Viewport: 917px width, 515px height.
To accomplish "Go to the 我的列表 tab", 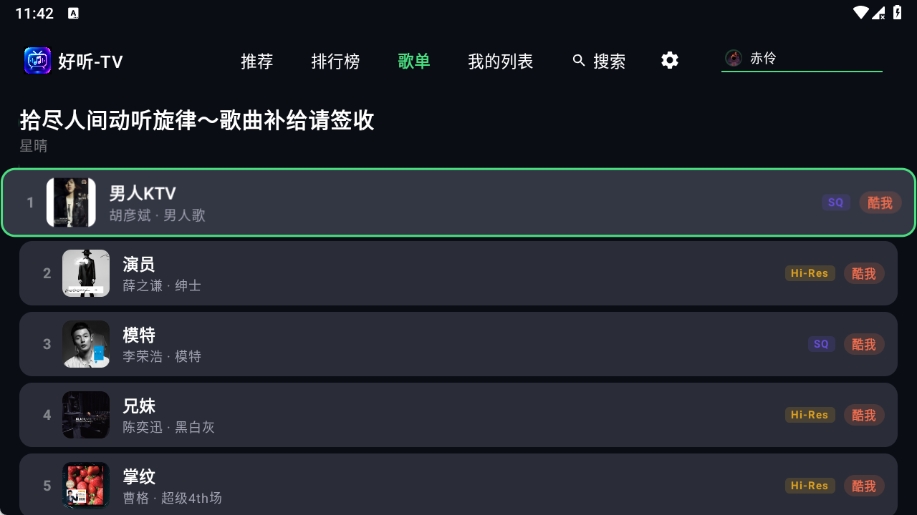I will point(500,61).
